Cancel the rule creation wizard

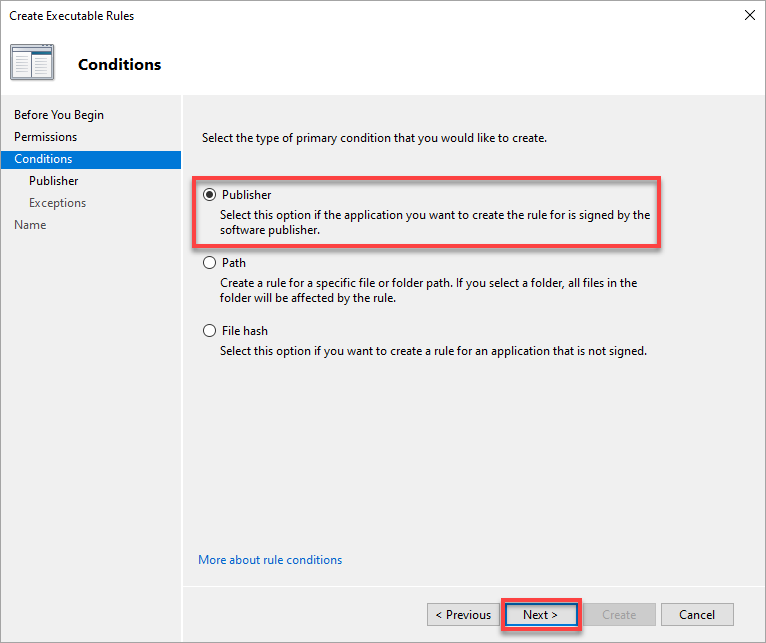coord(697,615)
